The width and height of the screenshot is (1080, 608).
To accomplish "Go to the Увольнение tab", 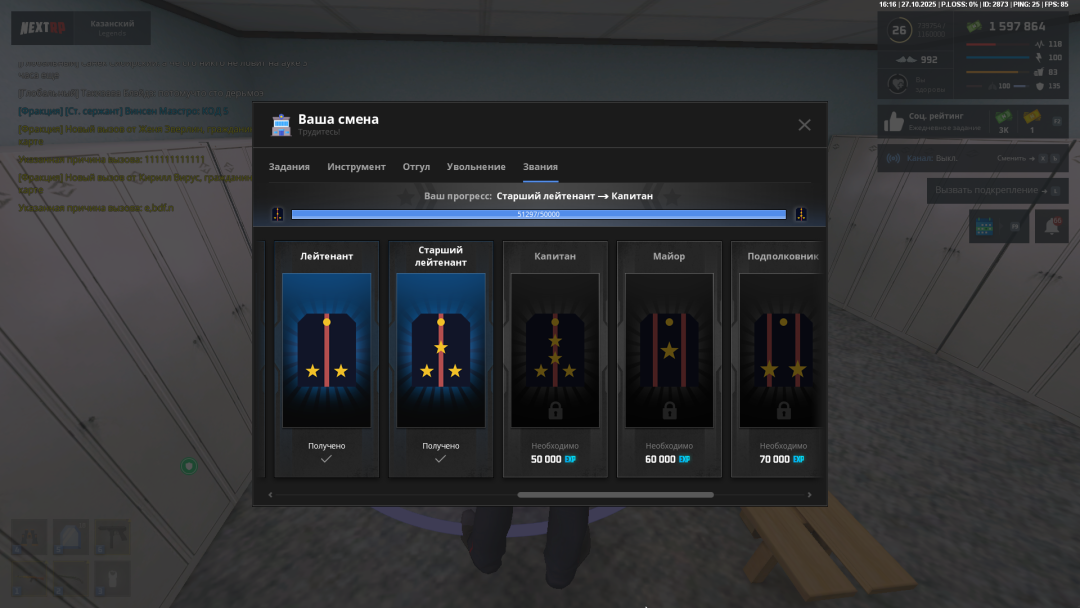I will (x=476, y=167).
